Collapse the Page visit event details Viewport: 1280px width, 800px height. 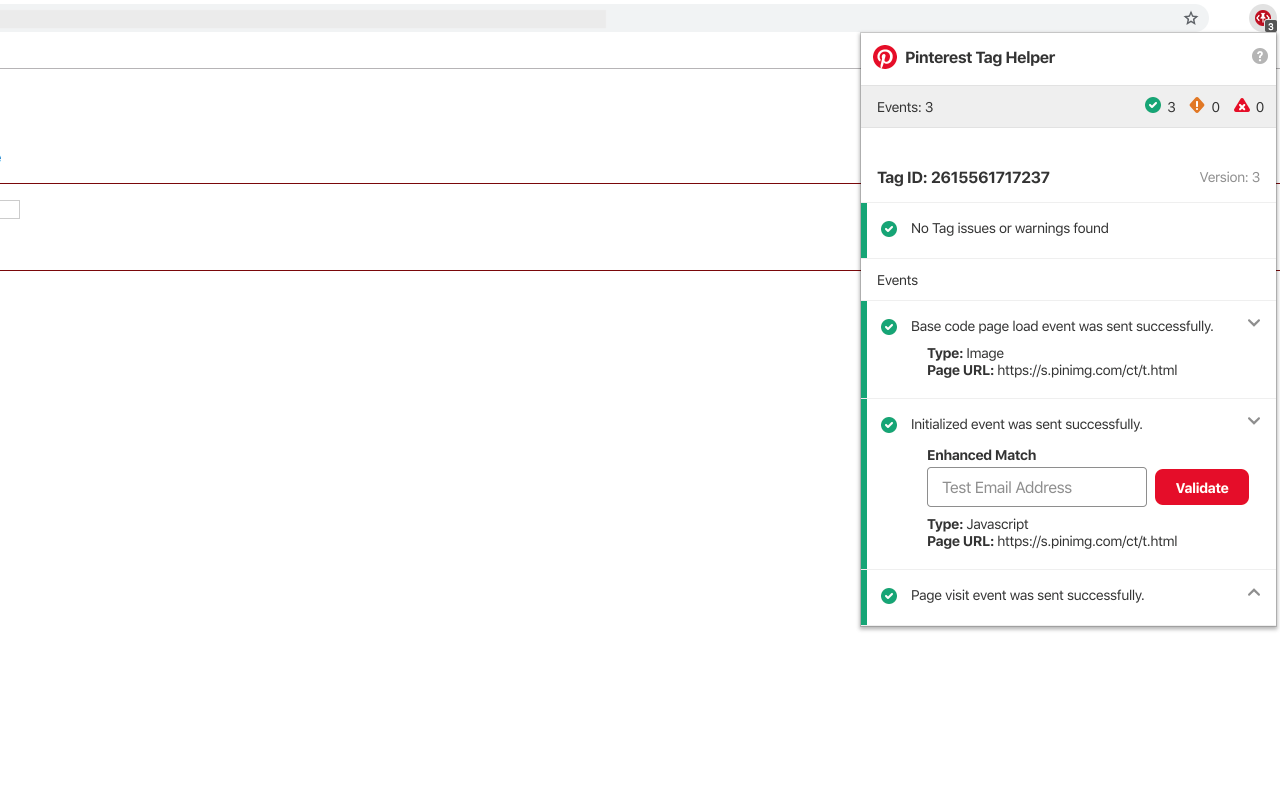pos(1254,592)
